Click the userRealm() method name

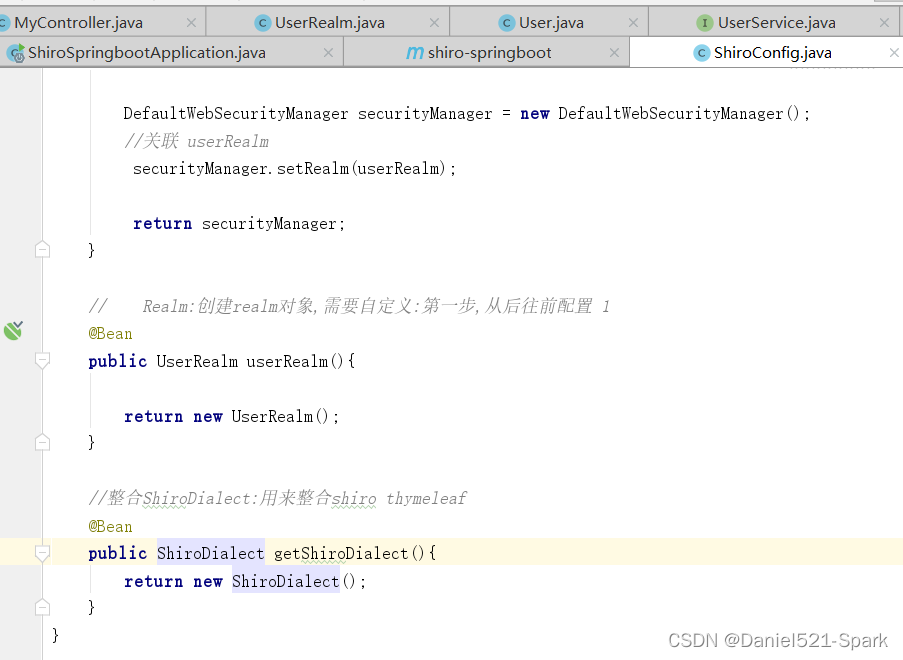pos(287,361)
